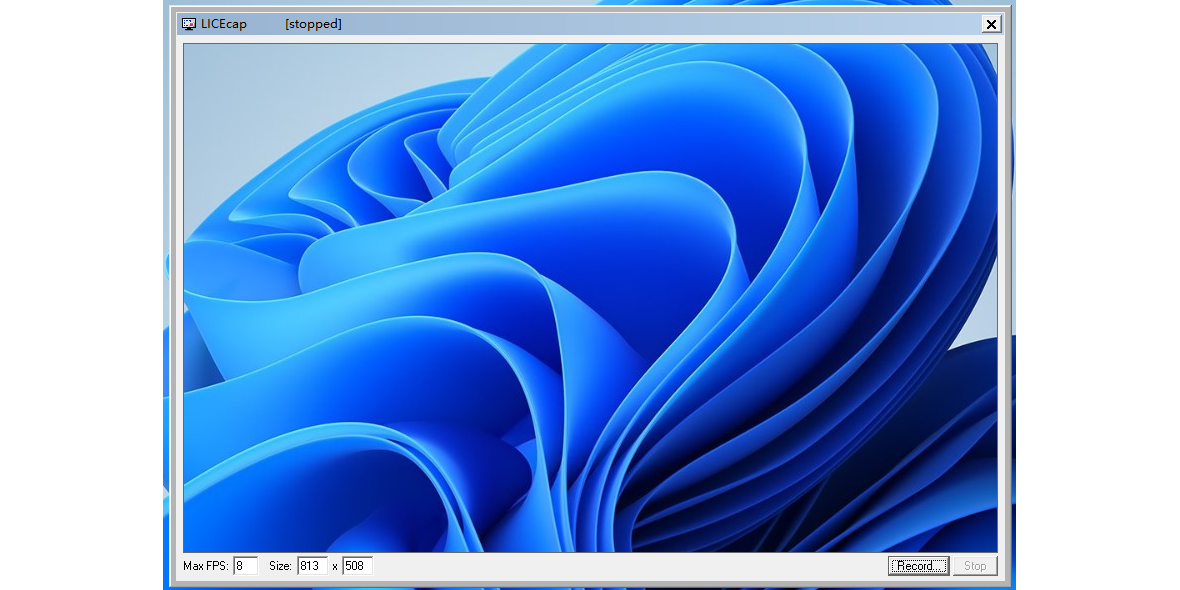This screenshot has width=1180, height=590.
Task: Click inside the transparent capture area center
Action: coord(590,297)
